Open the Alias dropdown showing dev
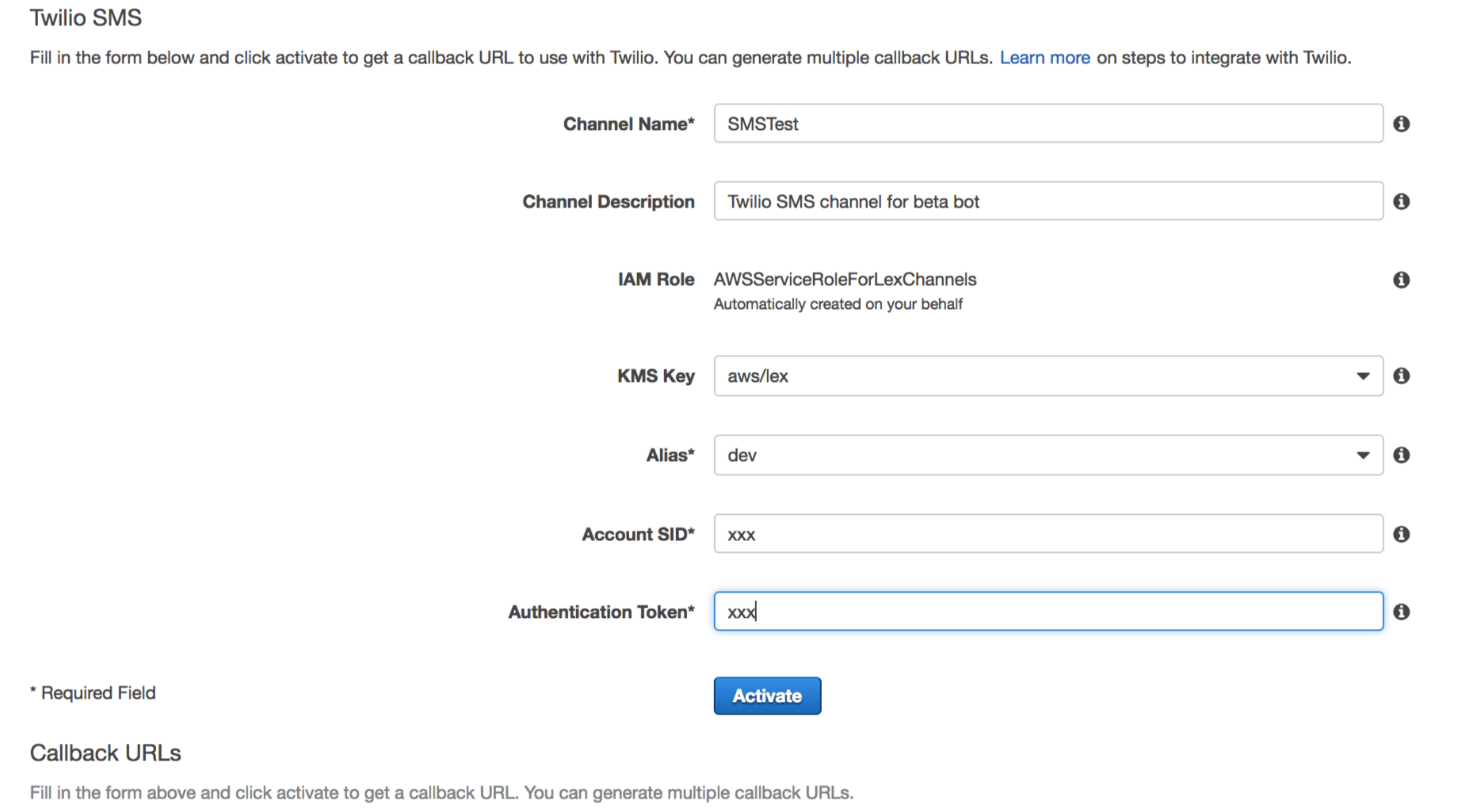The width and height of the screenshot is (1458, 812). (x=1048, y=455)
